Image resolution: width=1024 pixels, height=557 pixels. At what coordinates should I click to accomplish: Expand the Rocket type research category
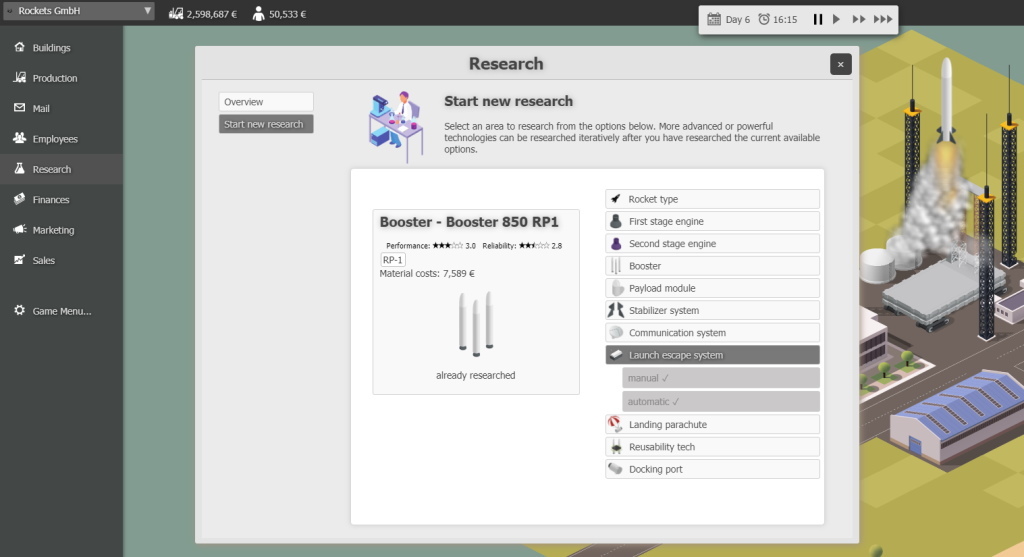click(712, 199)
